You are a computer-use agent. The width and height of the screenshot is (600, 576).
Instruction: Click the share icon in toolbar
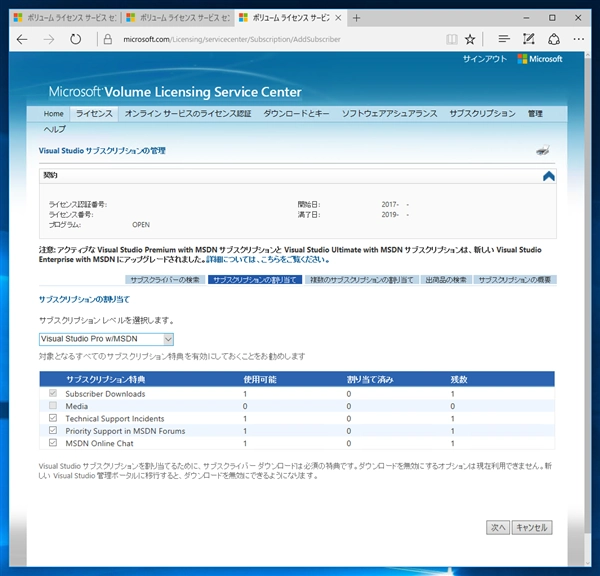click(x=554, y=39)
